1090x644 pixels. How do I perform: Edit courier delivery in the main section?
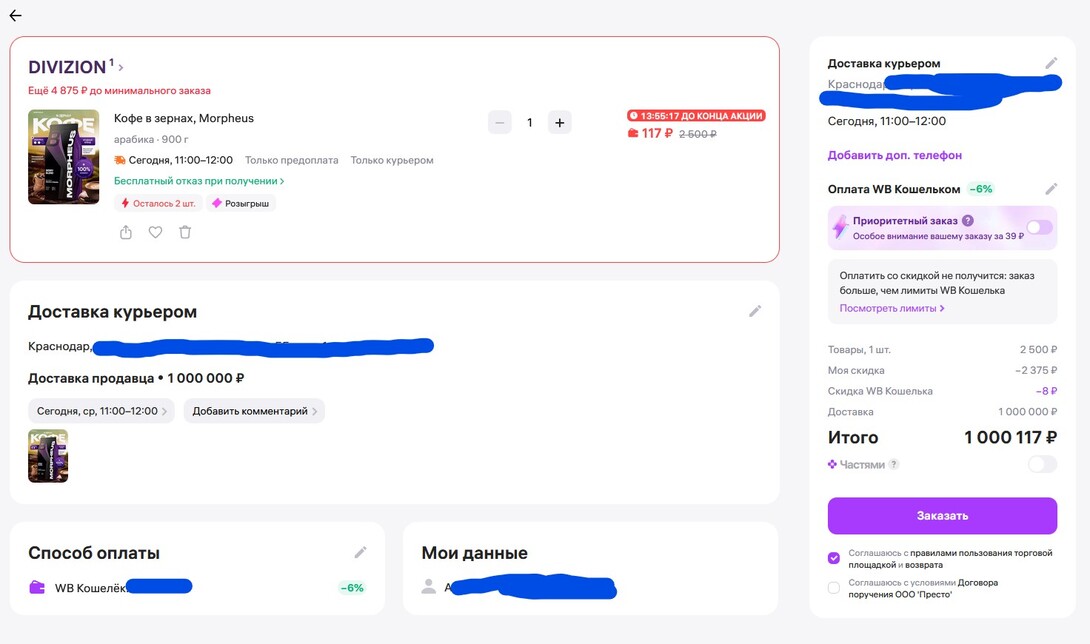755,311
